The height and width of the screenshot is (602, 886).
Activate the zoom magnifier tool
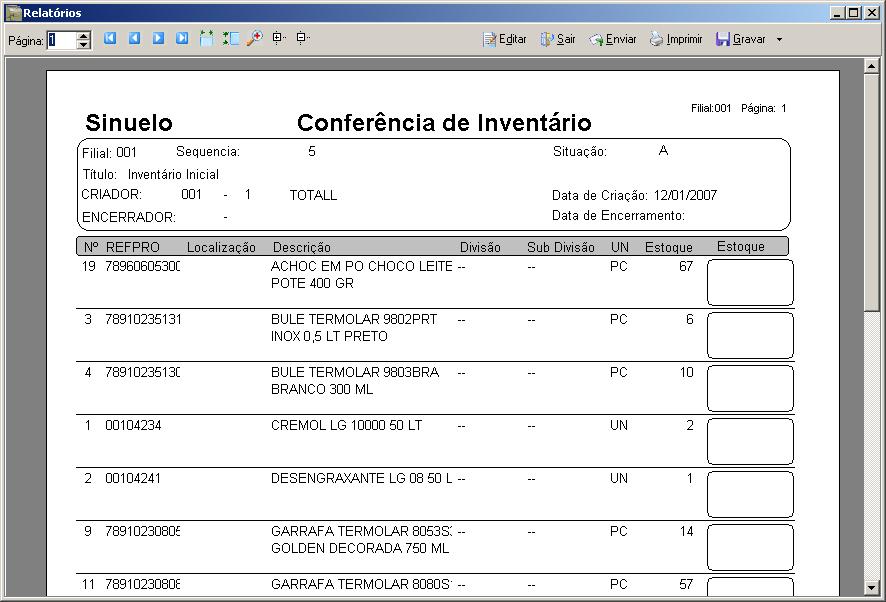253,39
